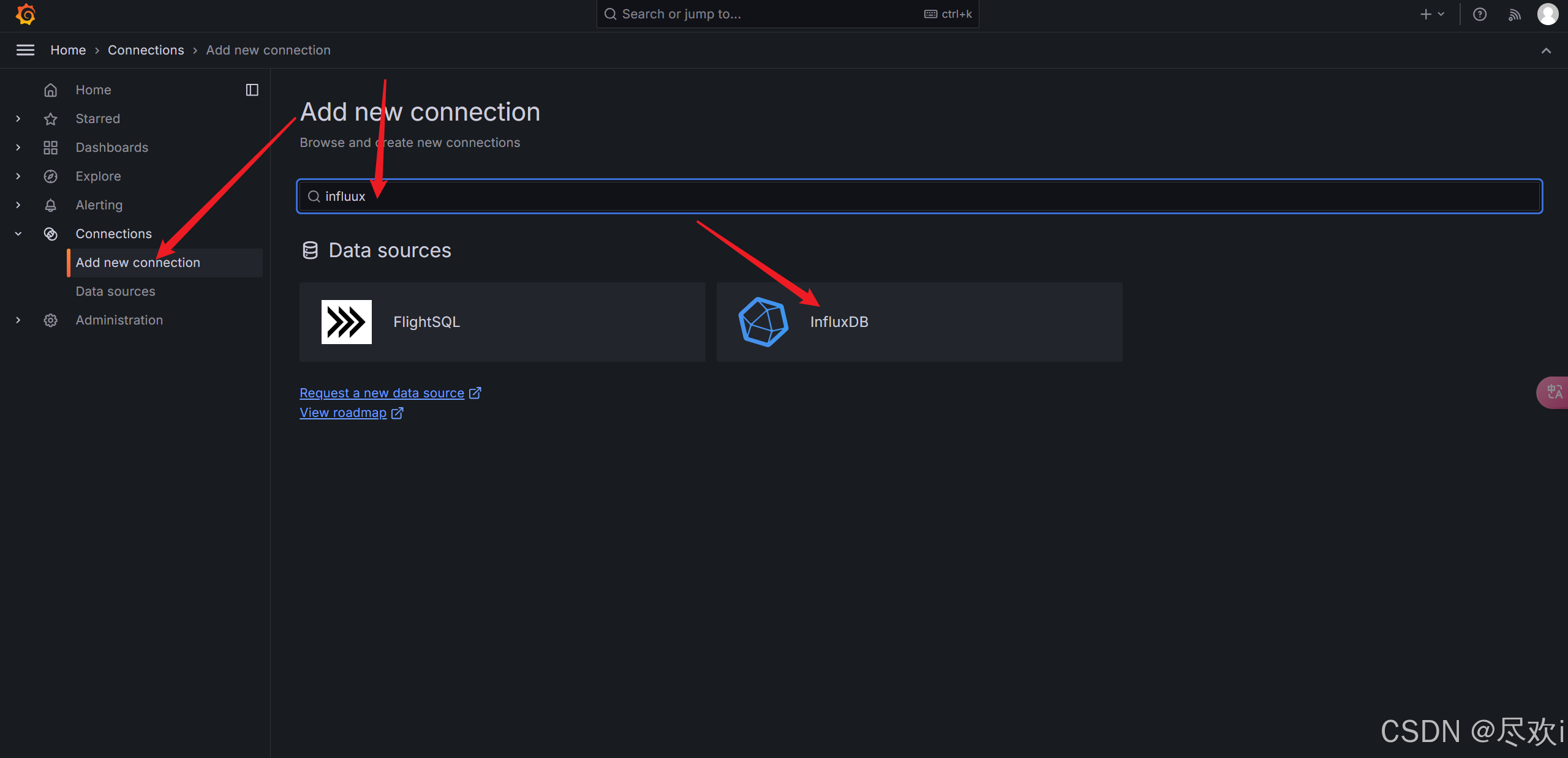Click the connection search box with 'influux'
This screenshot has height=758, width=1568.
[919, 197]
